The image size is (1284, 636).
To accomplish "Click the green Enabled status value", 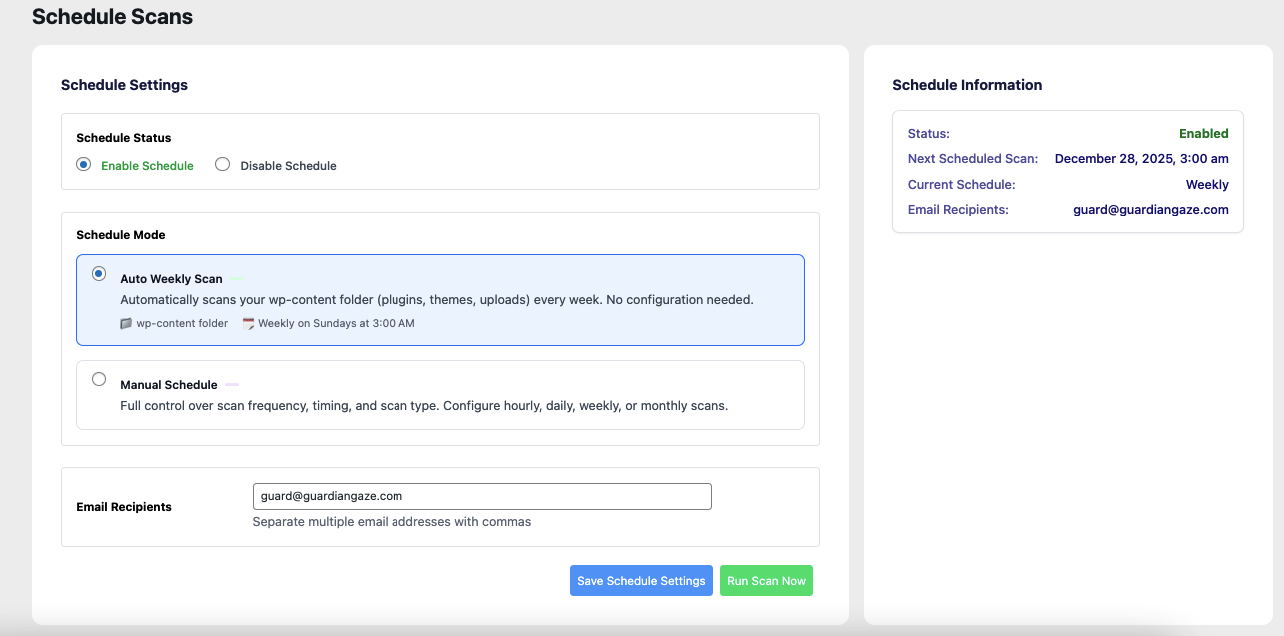I will tap(1203, 133).
